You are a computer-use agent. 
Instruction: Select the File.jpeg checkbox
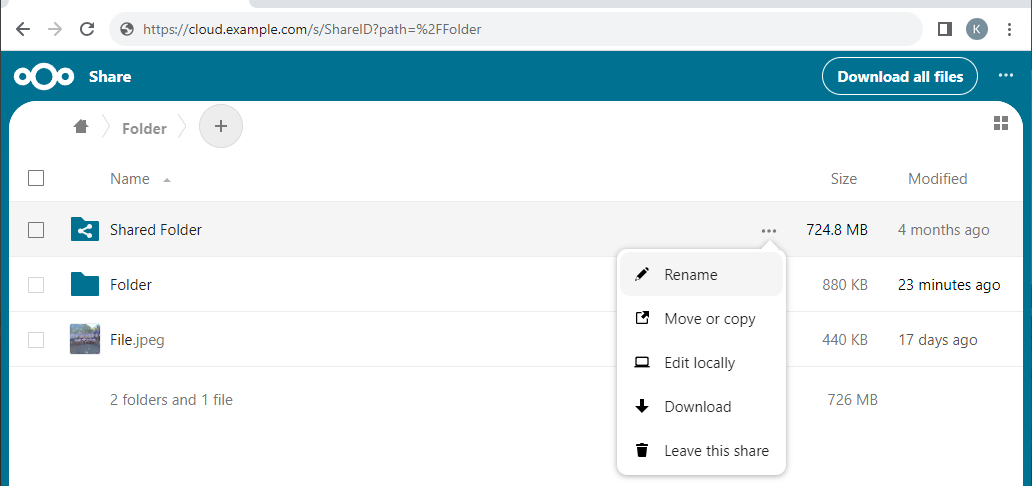click(36, 340)
